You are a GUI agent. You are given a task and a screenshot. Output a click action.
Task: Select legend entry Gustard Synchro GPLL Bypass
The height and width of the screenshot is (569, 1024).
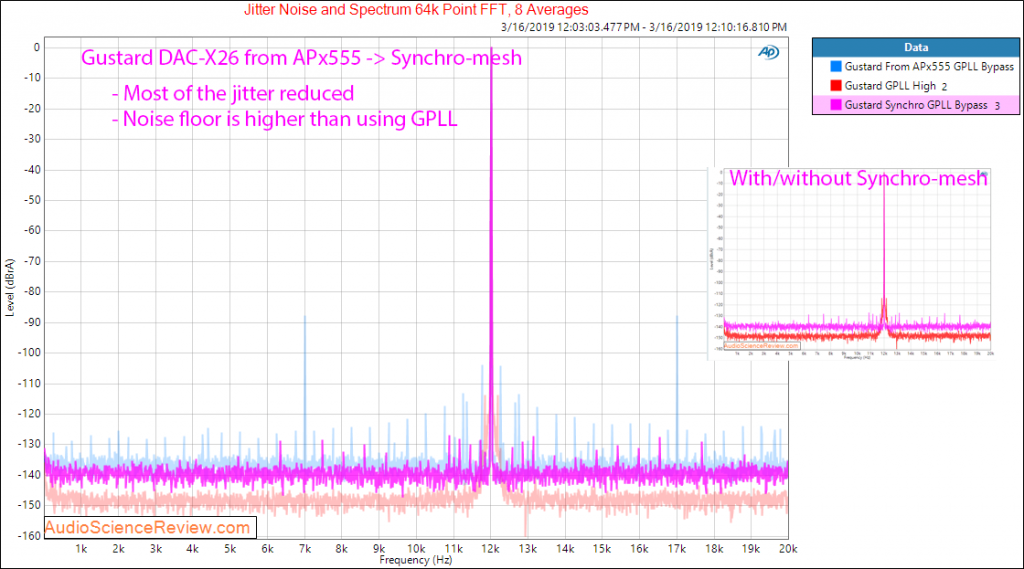[916, 105]
